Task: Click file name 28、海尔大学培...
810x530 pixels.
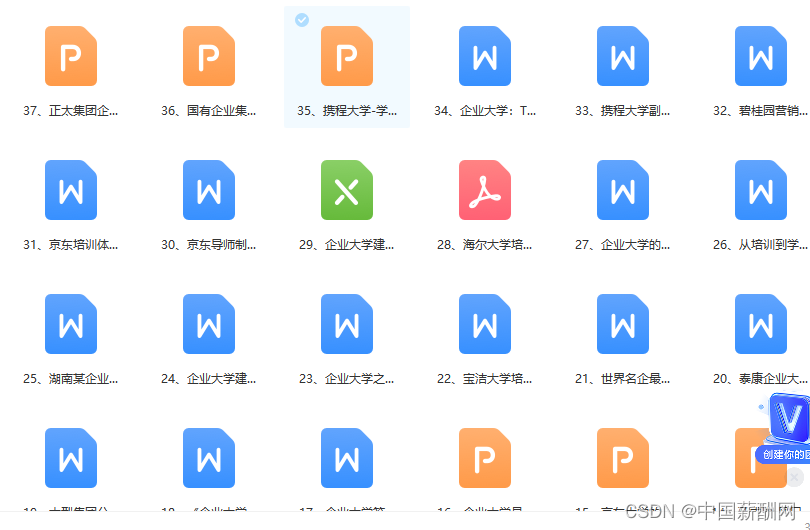Action: (x=485, y=245)
